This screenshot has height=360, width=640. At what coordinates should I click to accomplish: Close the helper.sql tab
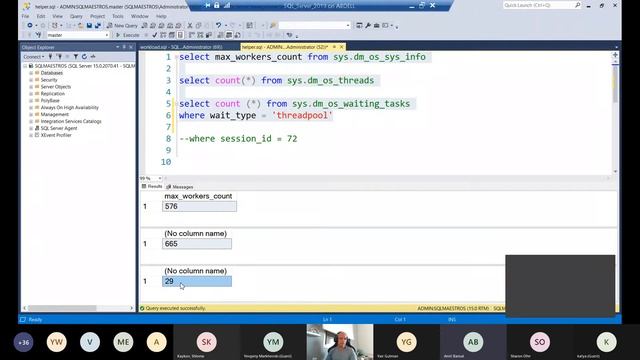[342, 47]
